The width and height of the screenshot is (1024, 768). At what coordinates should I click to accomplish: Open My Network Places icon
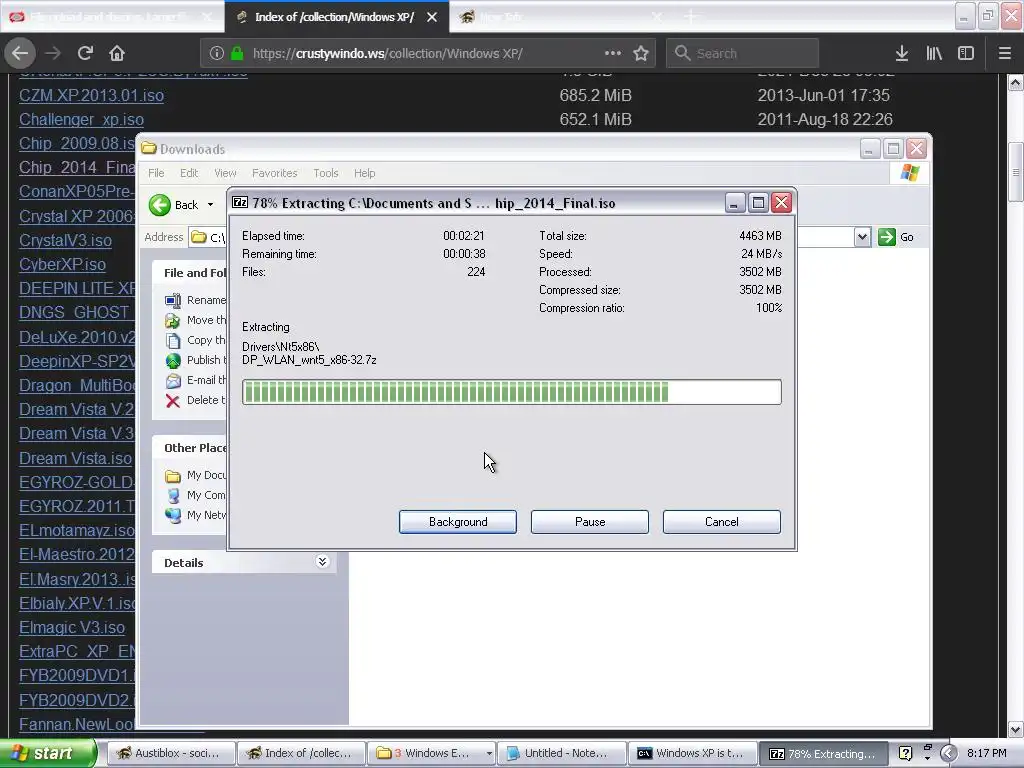pos(173,515)
